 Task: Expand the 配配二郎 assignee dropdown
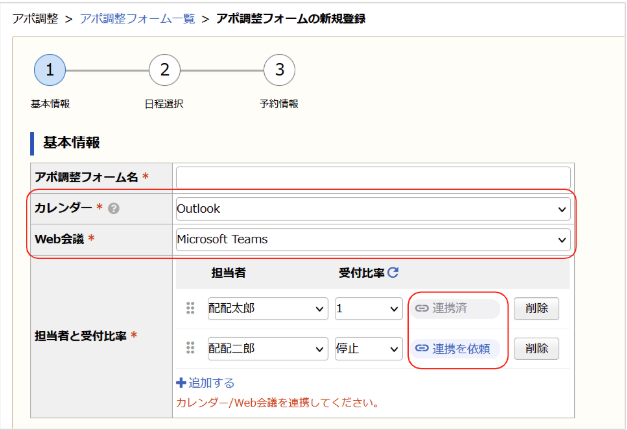point(267,348)
